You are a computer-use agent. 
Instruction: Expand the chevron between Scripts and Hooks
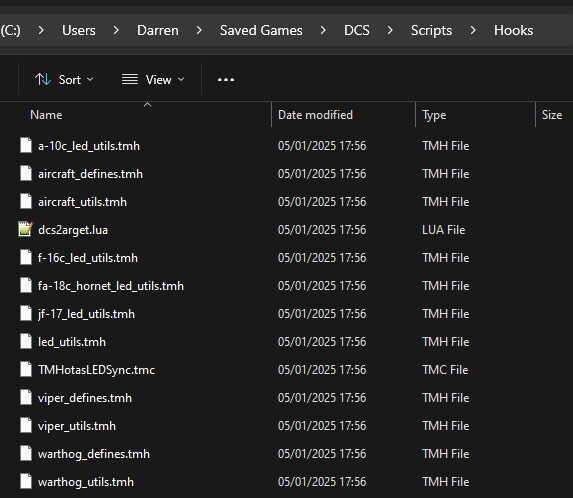coord(473,30)
